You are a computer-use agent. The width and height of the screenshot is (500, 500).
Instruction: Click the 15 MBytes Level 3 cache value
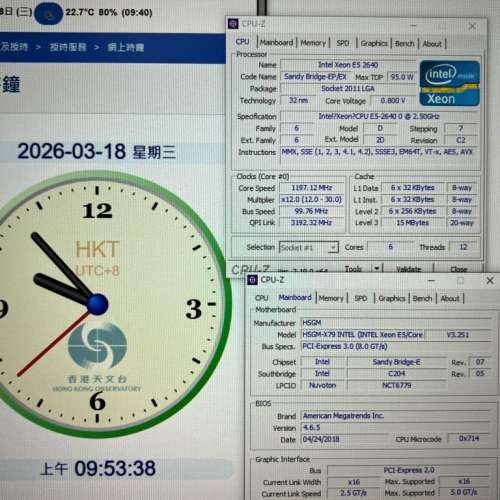[x=413, y=223]
